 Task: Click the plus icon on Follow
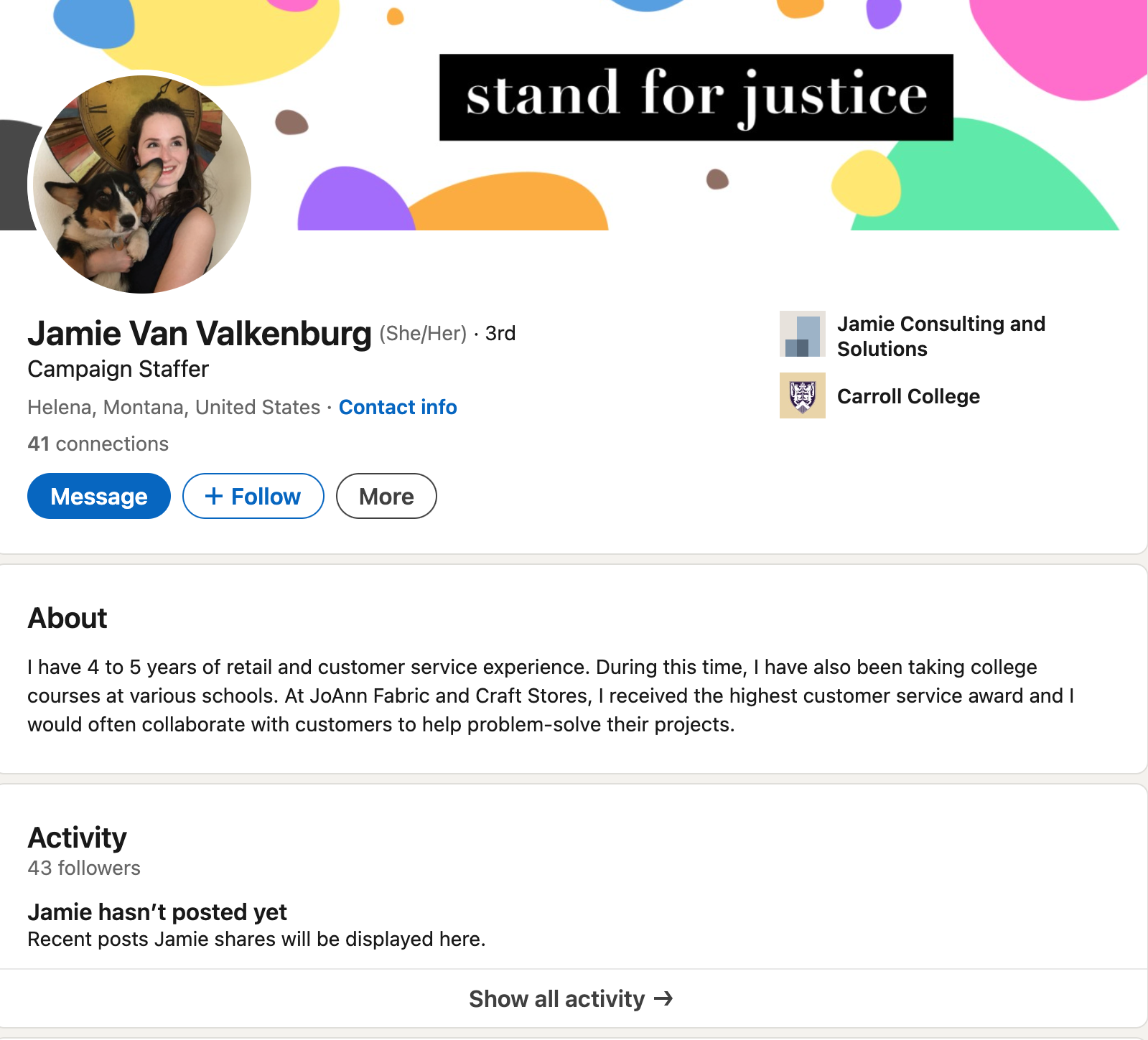click(213, 496)
